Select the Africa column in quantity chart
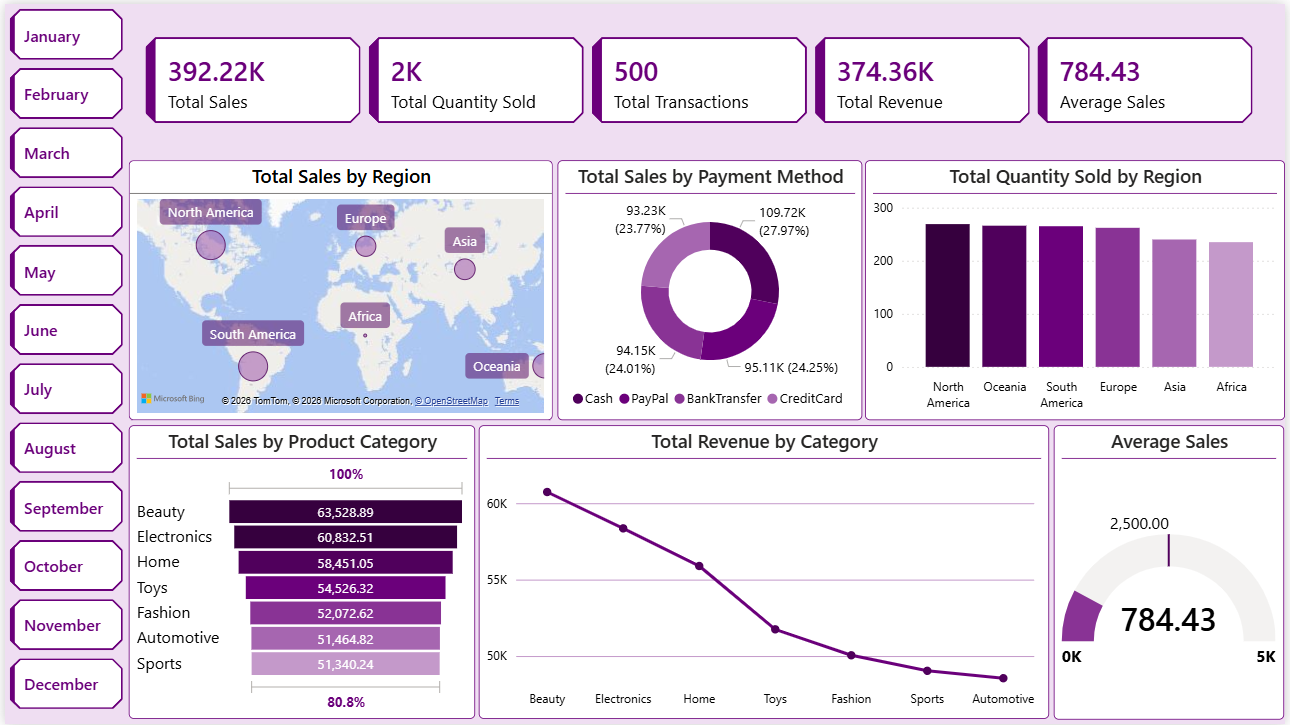1290x725 pixels. click(x=1231, y=305)
